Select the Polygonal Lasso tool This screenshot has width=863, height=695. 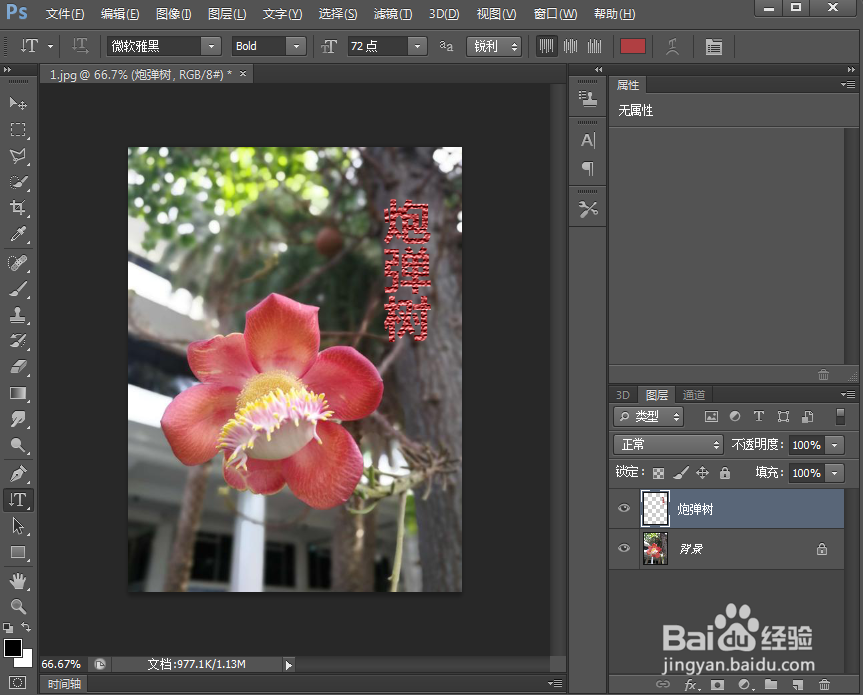point(18,156)
